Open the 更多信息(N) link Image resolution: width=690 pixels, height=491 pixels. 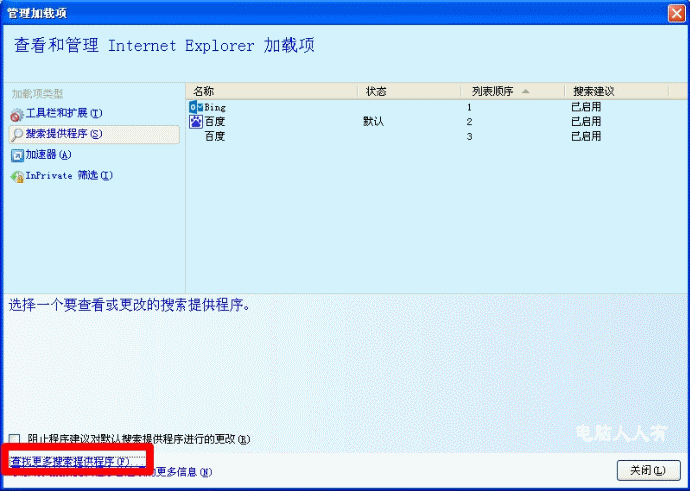[x=184, y=472]
